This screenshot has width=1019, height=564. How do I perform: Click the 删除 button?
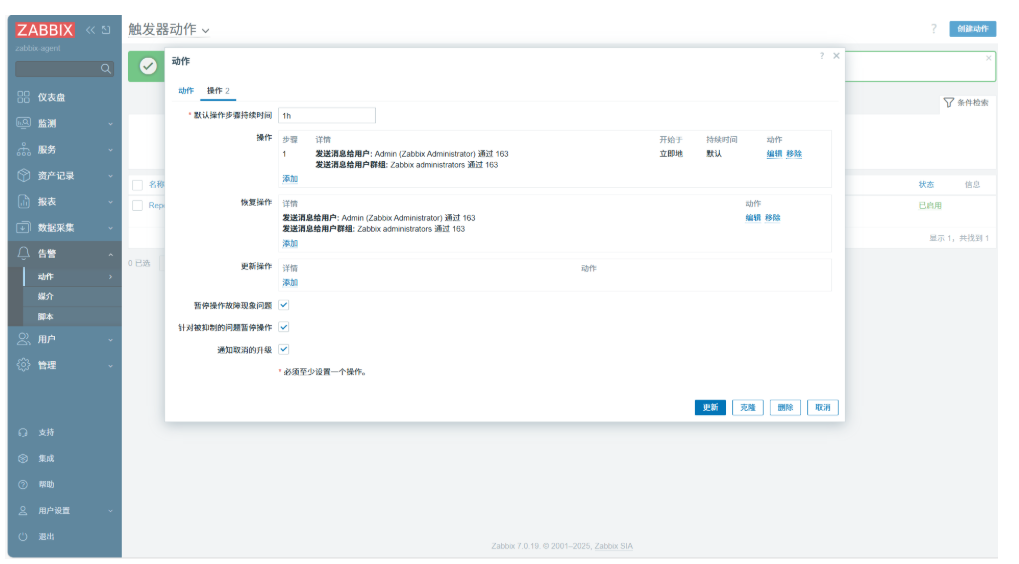(x=785, y=407)
